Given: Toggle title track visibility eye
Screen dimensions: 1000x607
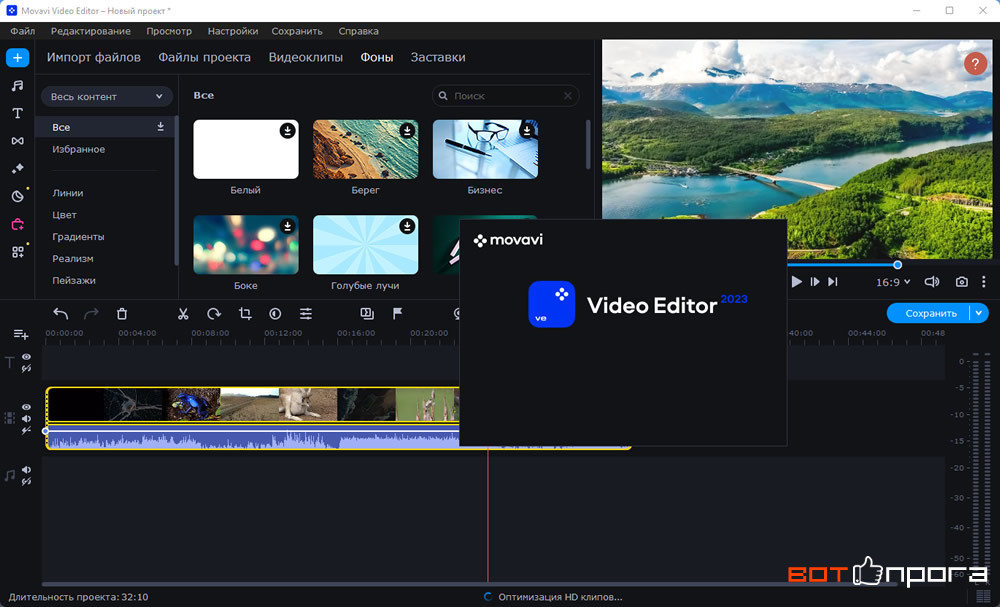Looking at the screenshot, I should point(26,357).
